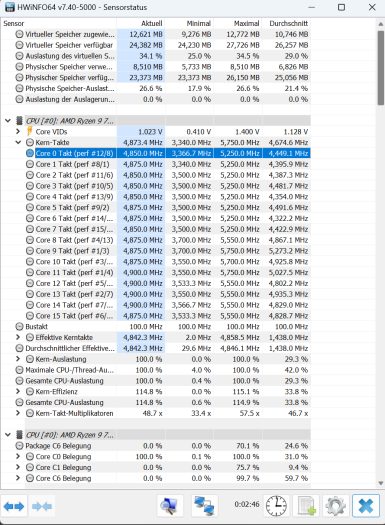Screen dimensions: 385x525
Task: Click the vertical scrollbar thumb
Action: point(381,68)
